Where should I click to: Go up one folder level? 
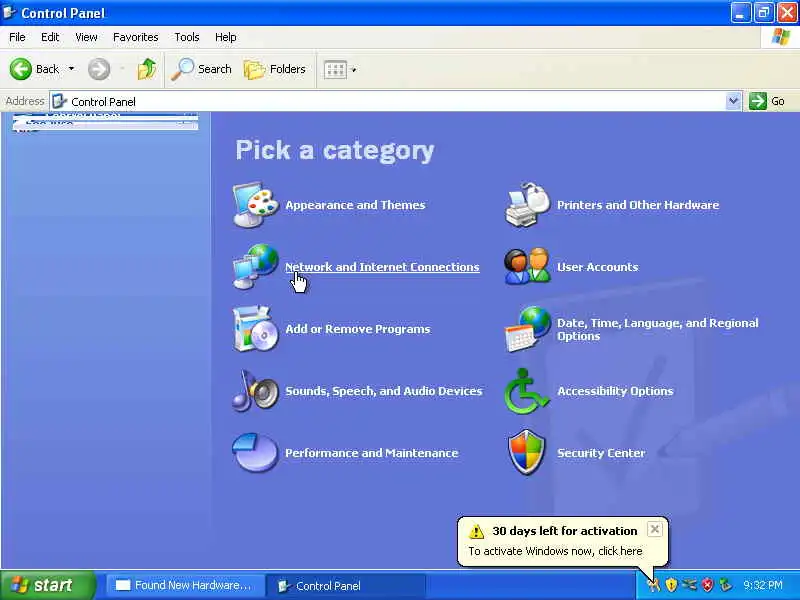tap(147, 69)
